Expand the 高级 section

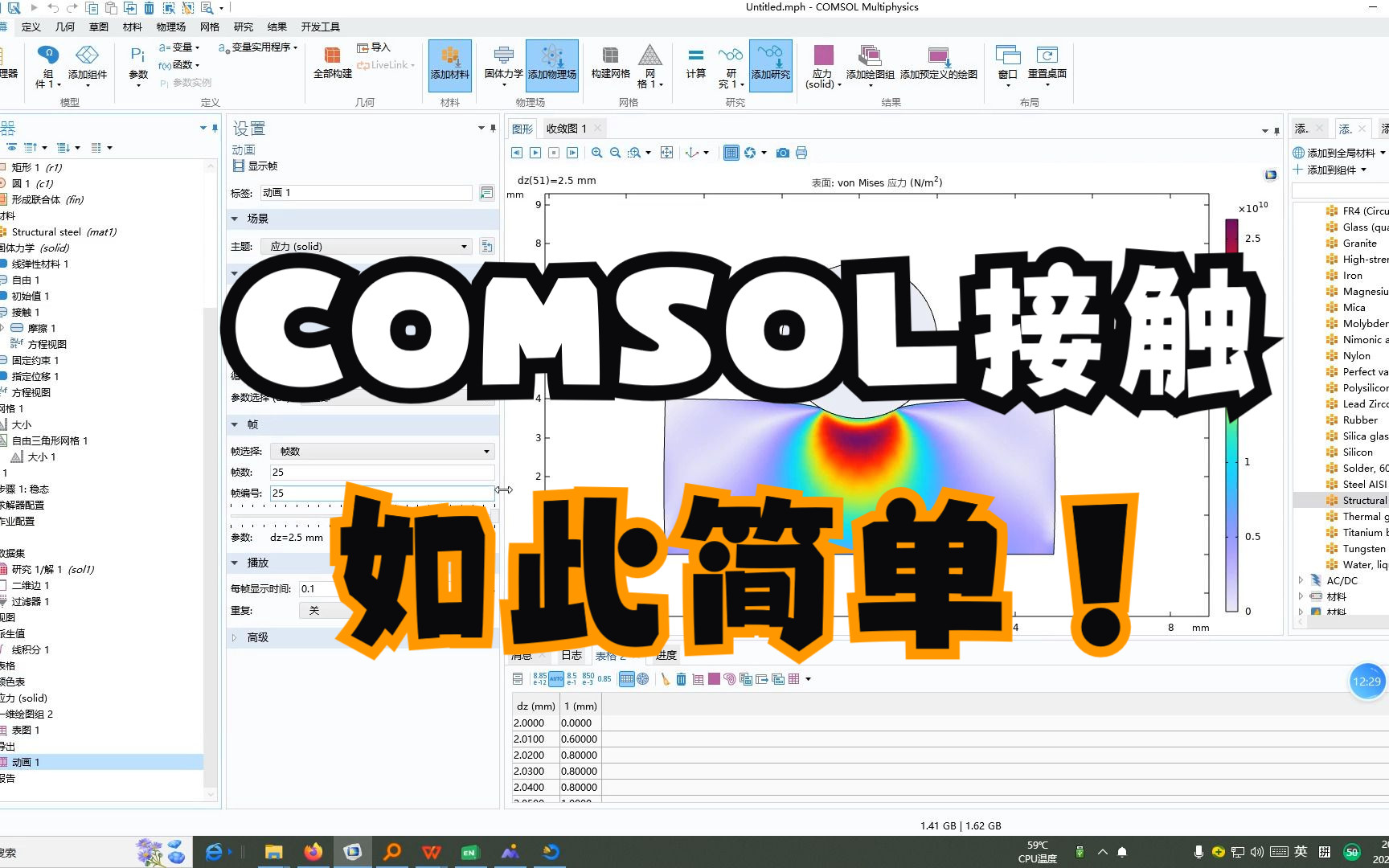pyautogui.click(x=235, y=637)
